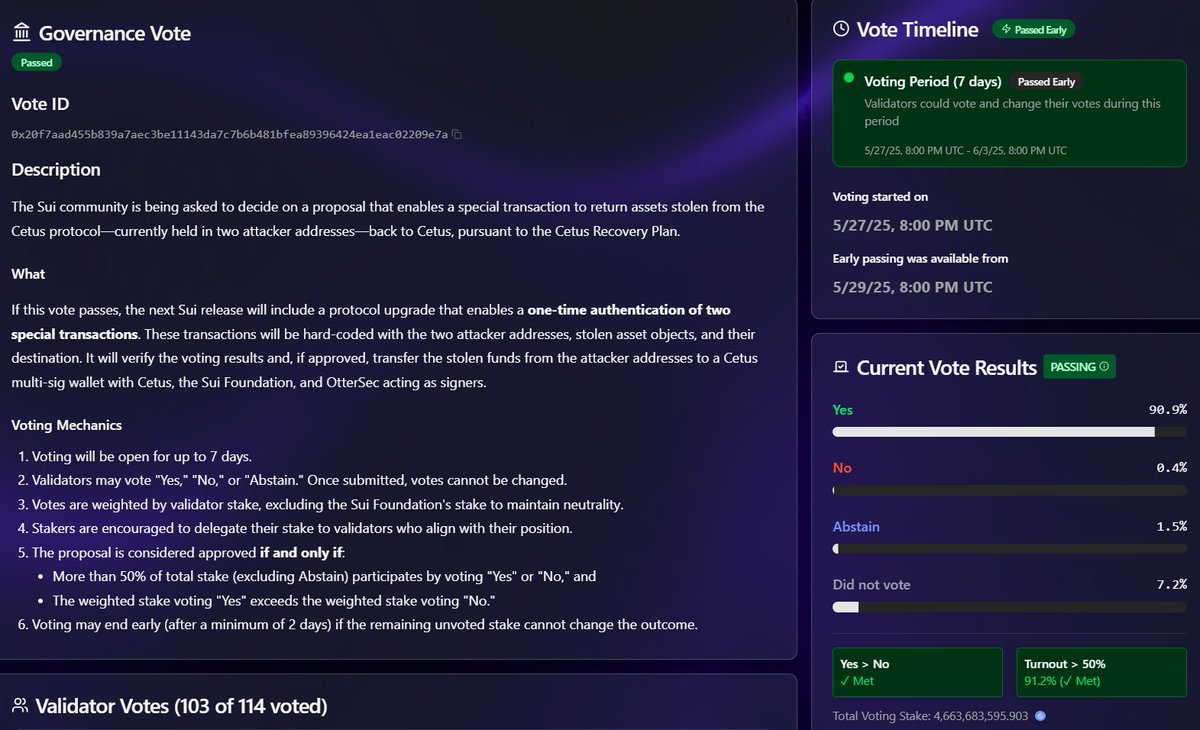Click the Sui token icon near Total Voting Stake
Viewport: 1200px width, 730px height.
pos(1040,716)
